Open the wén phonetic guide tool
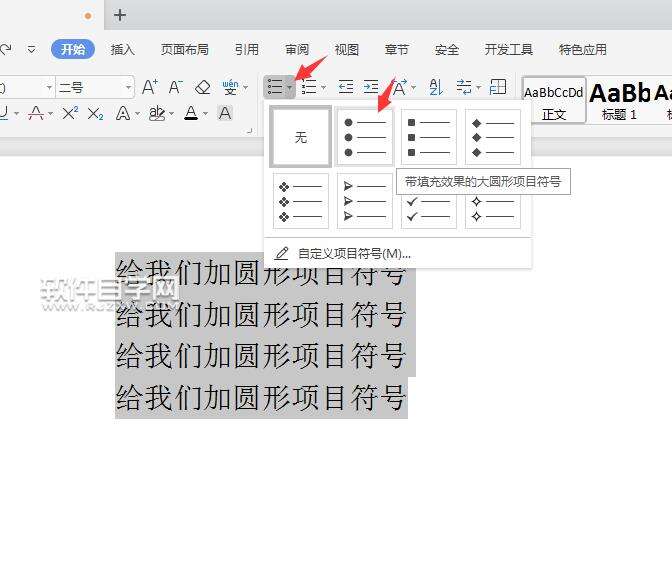The height and width of the screenshot is (562, 672). 230,87
